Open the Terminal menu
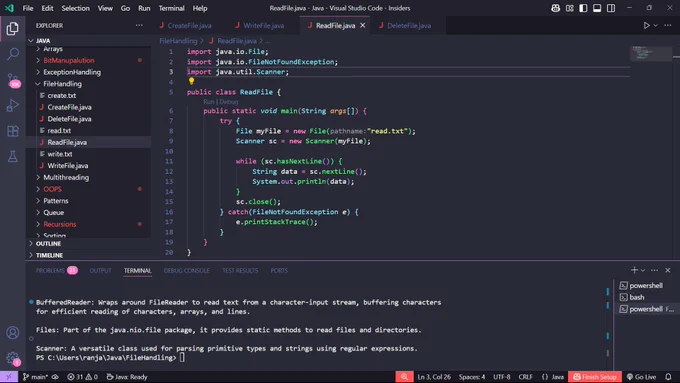 [171, 8]
